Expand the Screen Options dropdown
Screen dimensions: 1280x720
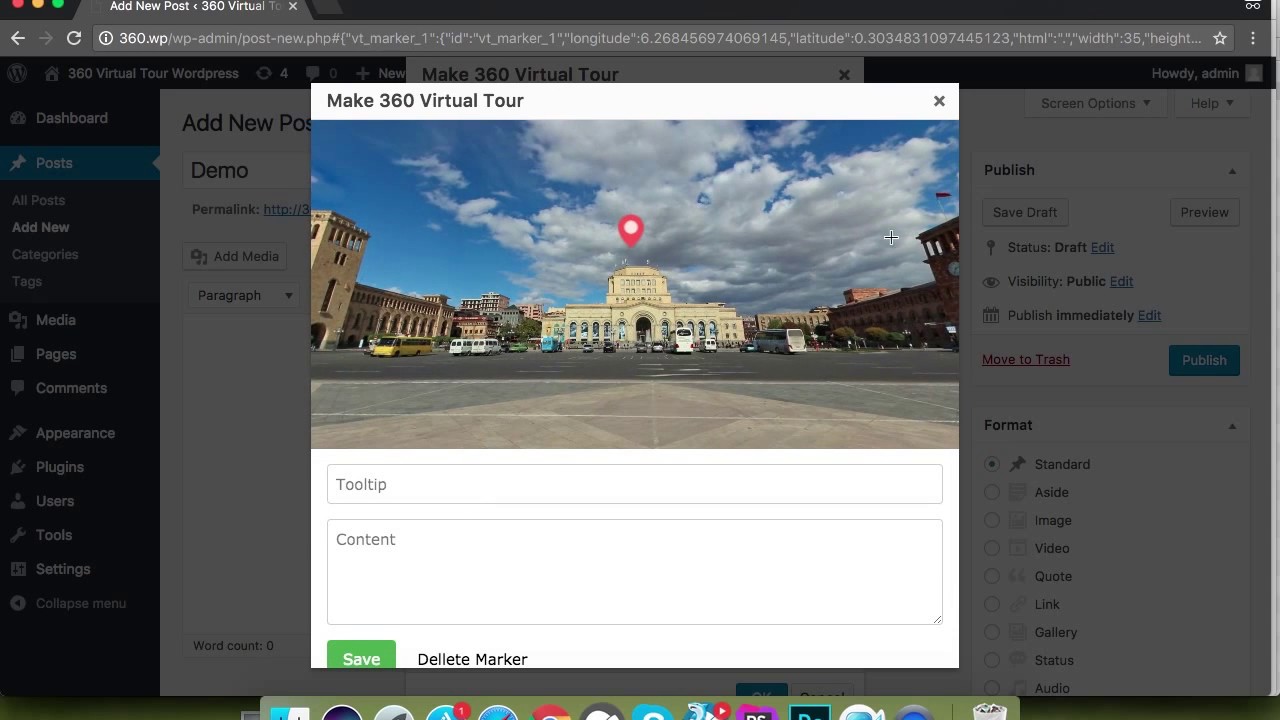[1095, 103]
